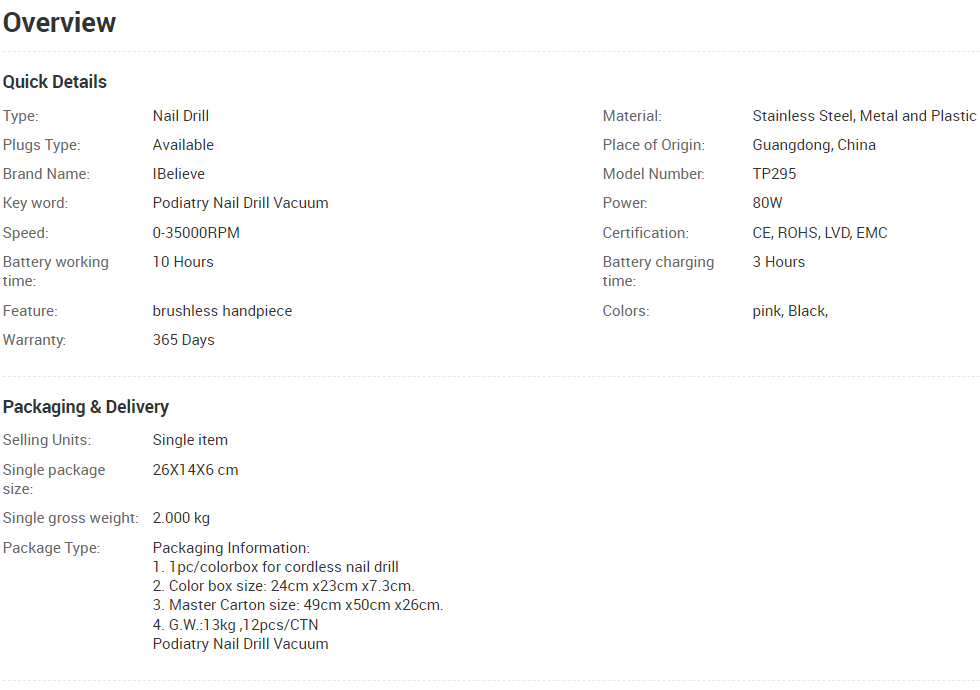Select the brushless handpiece feature text
The height and width of the screenshot is (690, 980).
pos(222,311)
